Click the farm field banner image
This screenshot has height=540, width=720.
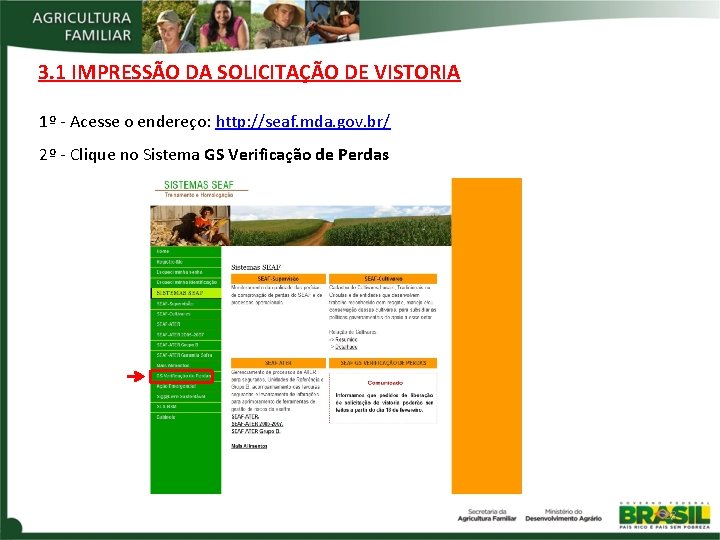340,225
